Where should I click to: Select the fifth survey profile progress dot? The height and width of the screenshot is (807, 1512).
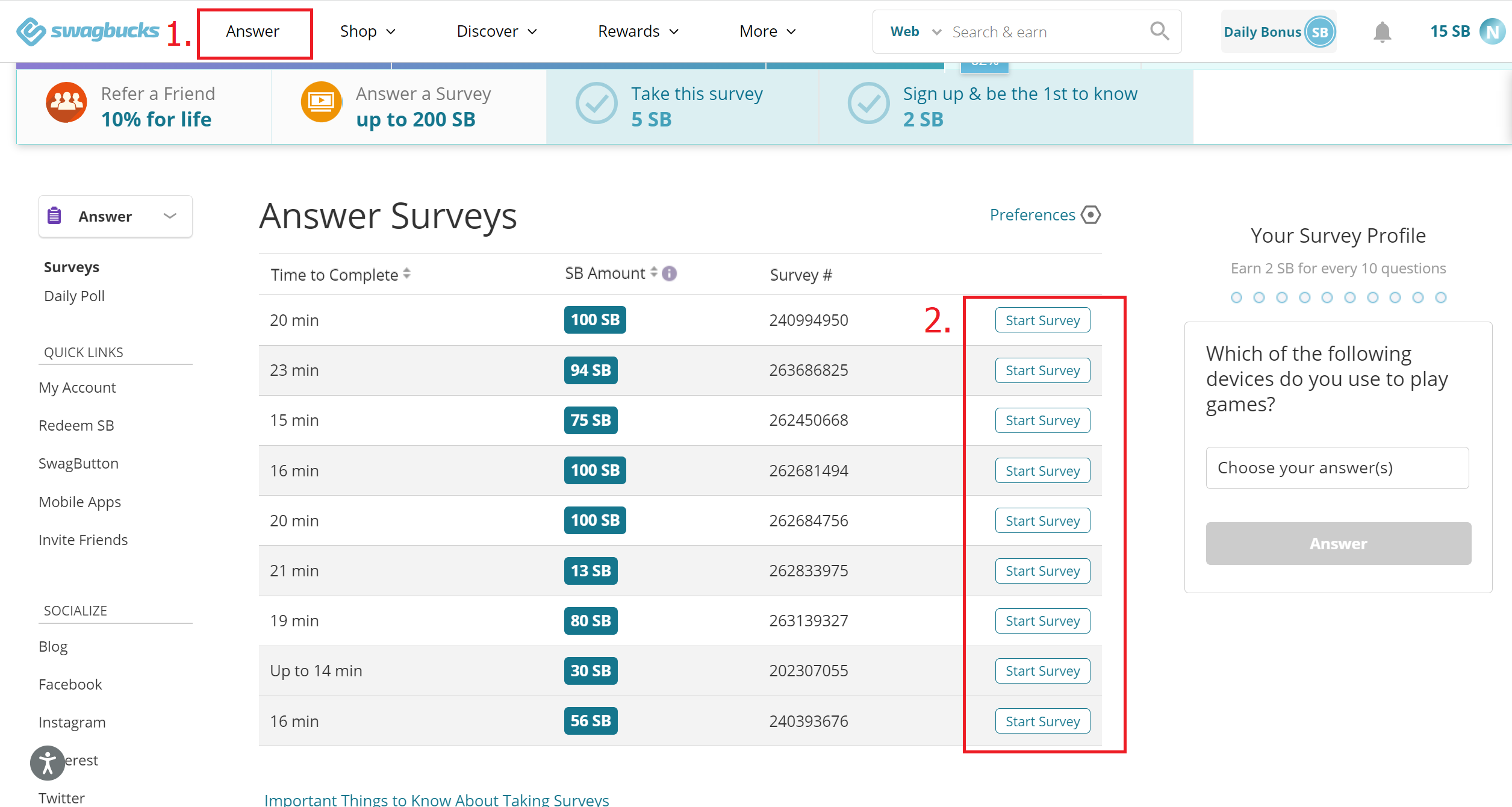(x=1327, y=298)
